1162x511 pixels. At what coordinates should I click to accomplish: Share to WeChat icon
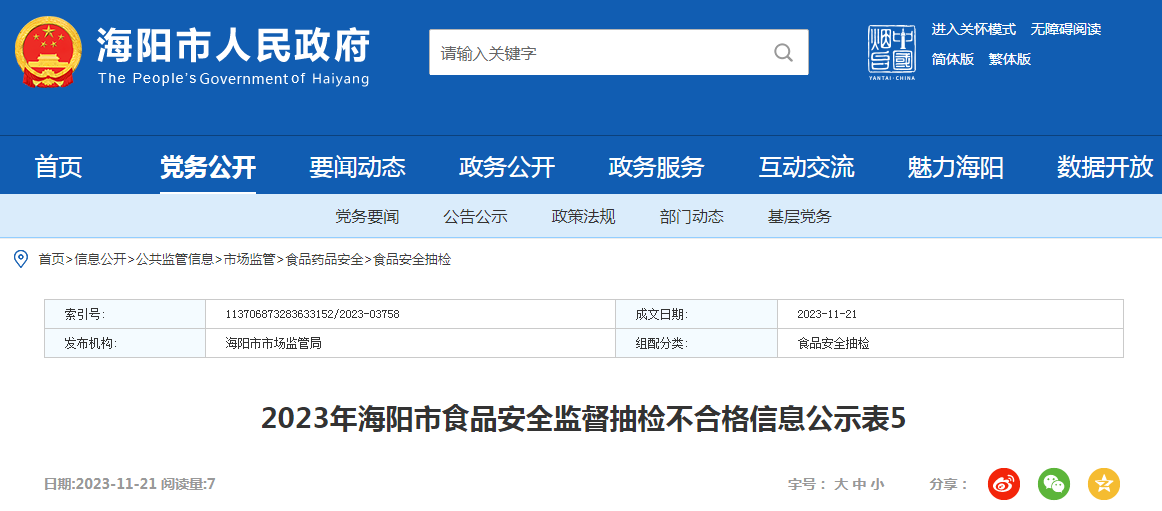click(1054, 484)
